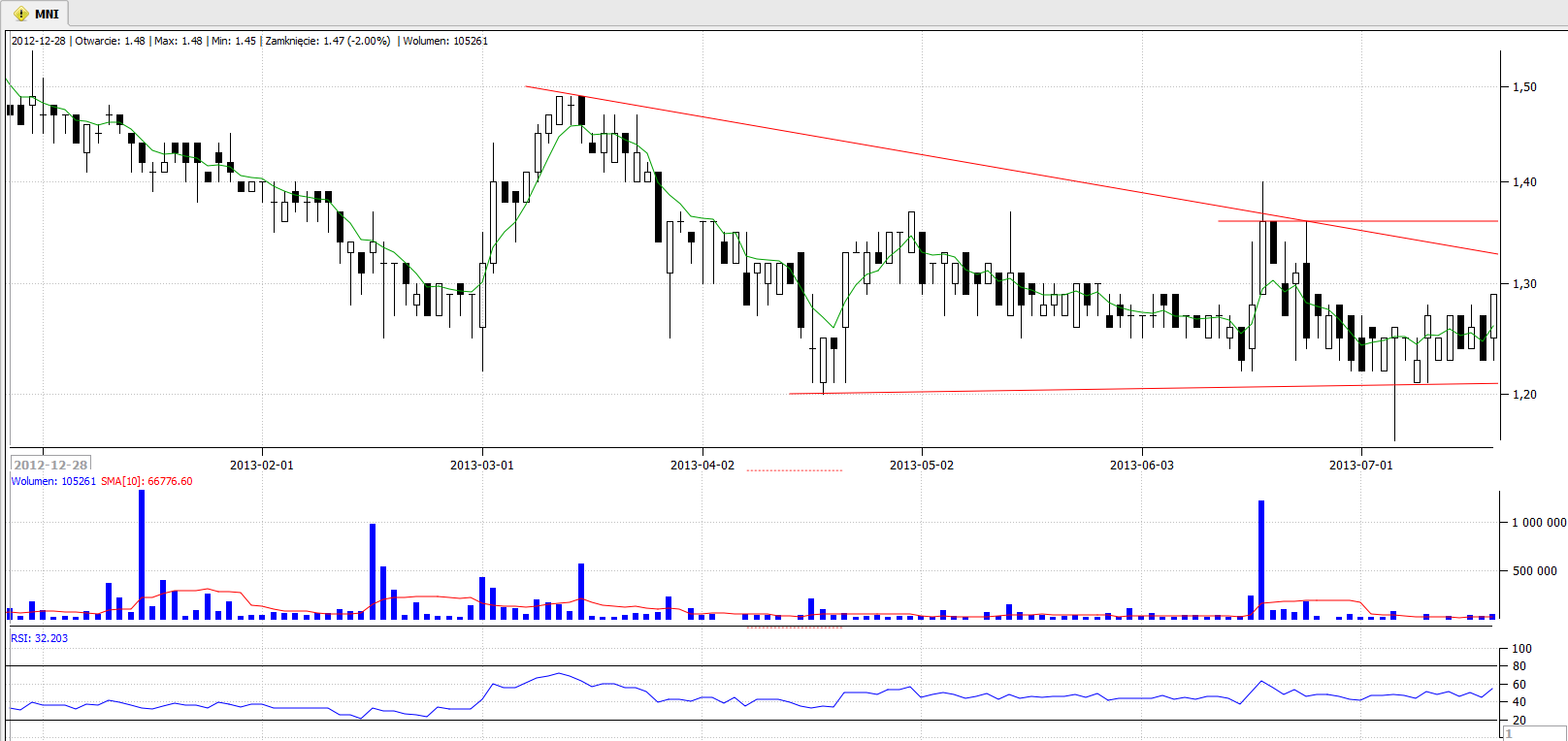
Task: Click the 2013-07-01 date axis label
Action: (1360, 466)
